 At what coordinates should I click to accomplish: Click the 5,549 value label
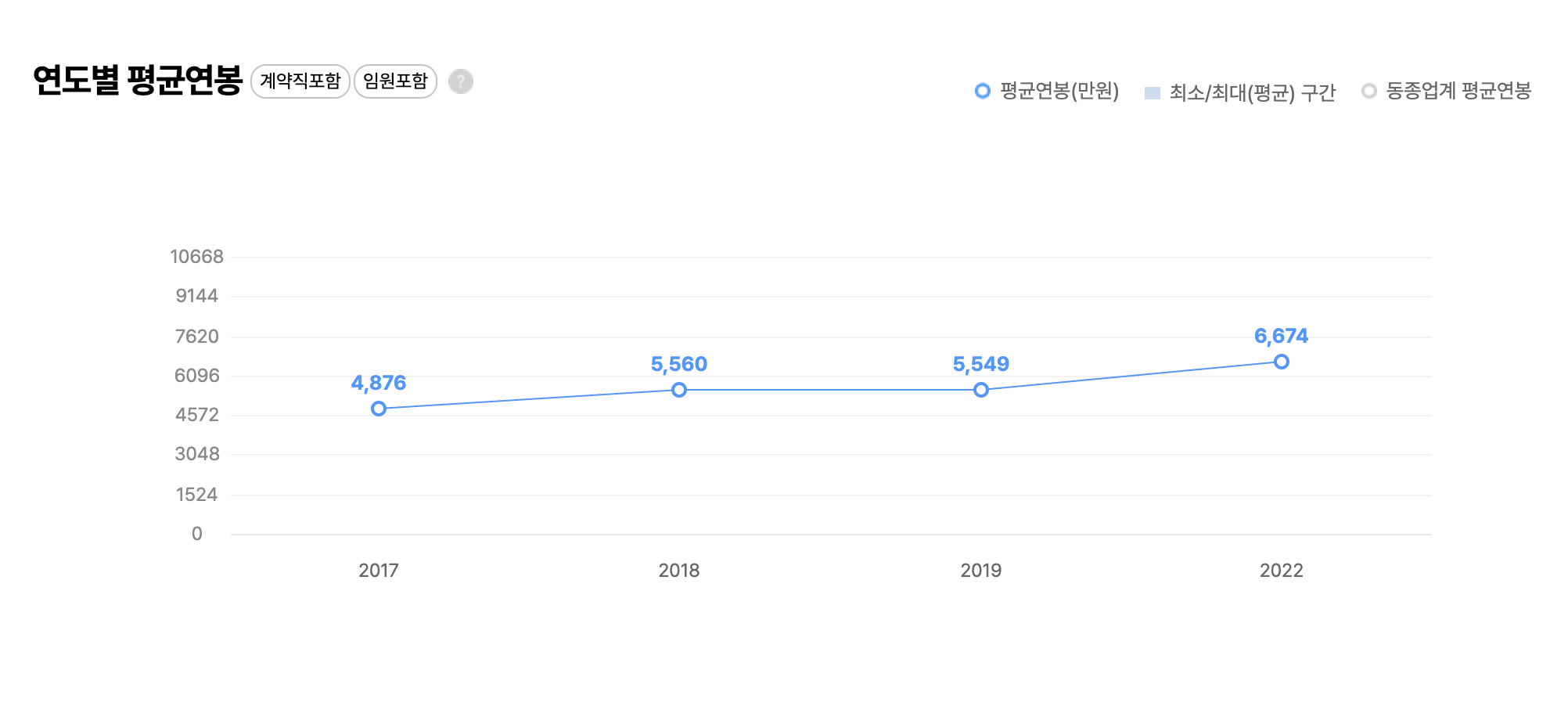click(x=981, y=364)
